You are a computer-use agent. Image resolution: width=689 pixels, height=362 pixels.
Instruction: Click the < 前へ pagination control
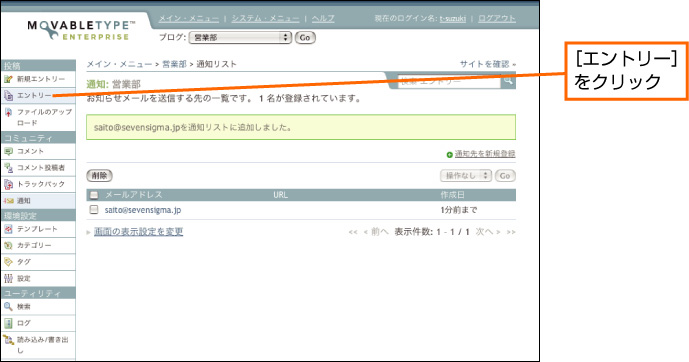pyautogui.click(x=376, y=232)
